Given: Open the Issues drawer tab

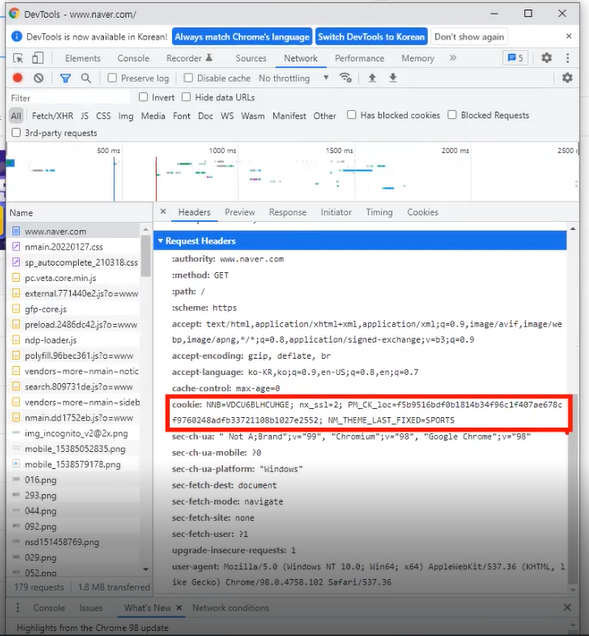Looking at the screenshot, I should coord(91,608).
